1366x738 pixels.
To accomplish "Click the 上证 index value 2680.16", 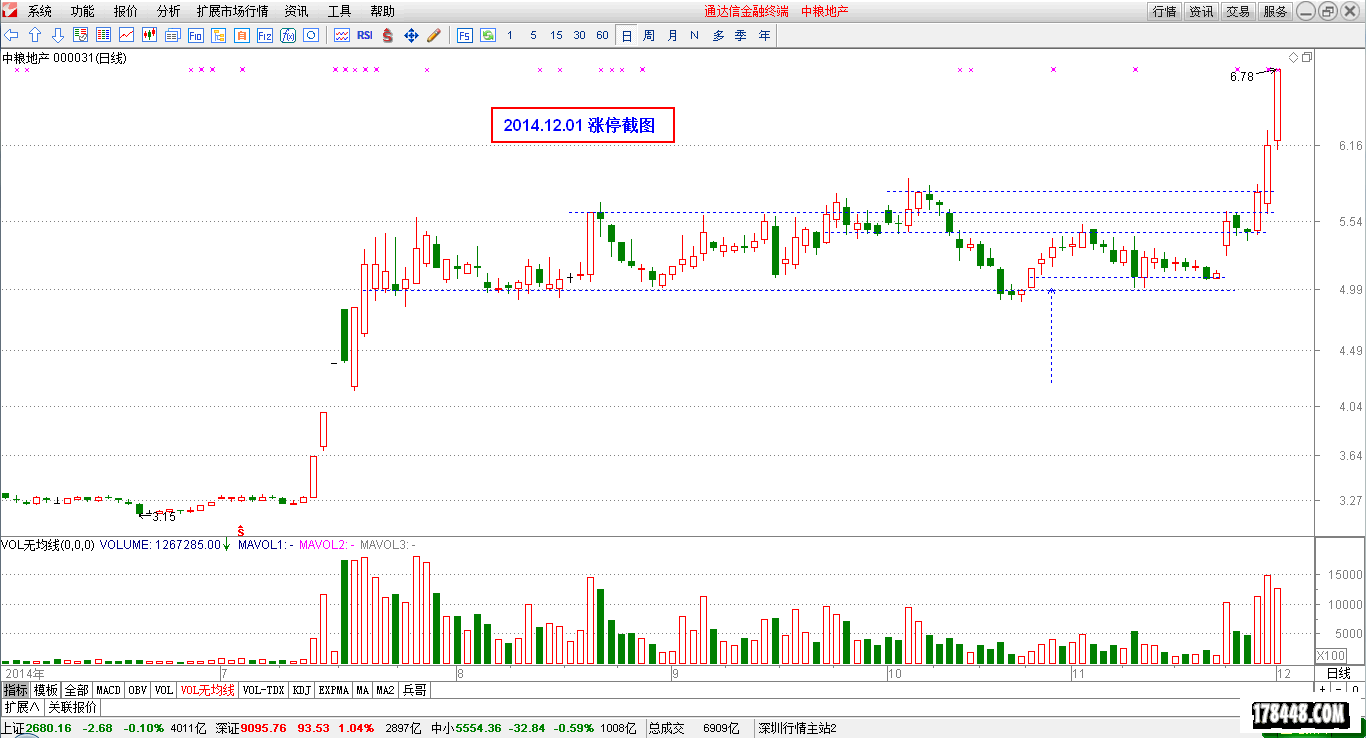I will 50,728.
